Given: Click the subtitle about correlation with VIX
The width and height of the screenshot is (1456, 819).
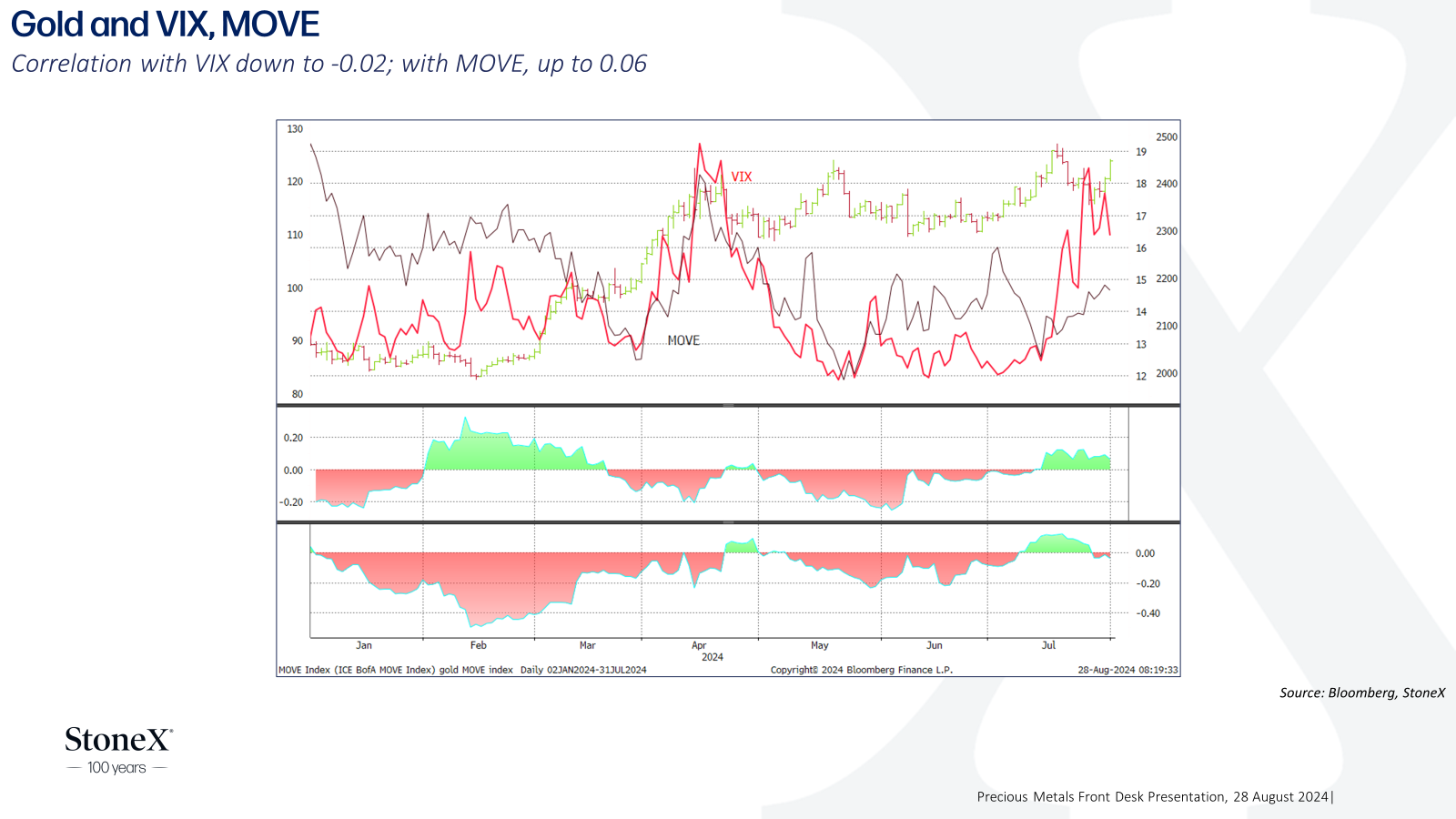Looking at the screenshot, I should (x=329, y=64).
